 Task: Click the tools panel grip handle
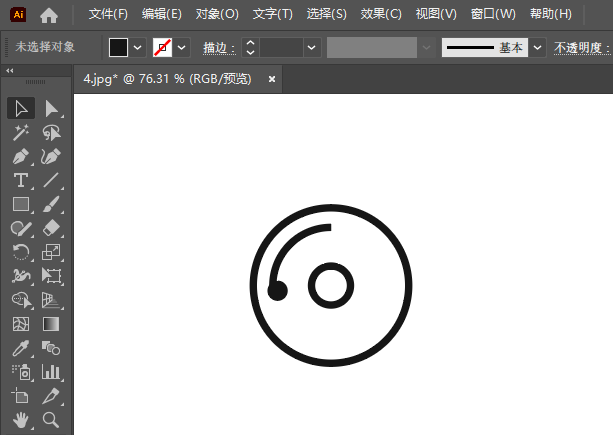[36, 82]
